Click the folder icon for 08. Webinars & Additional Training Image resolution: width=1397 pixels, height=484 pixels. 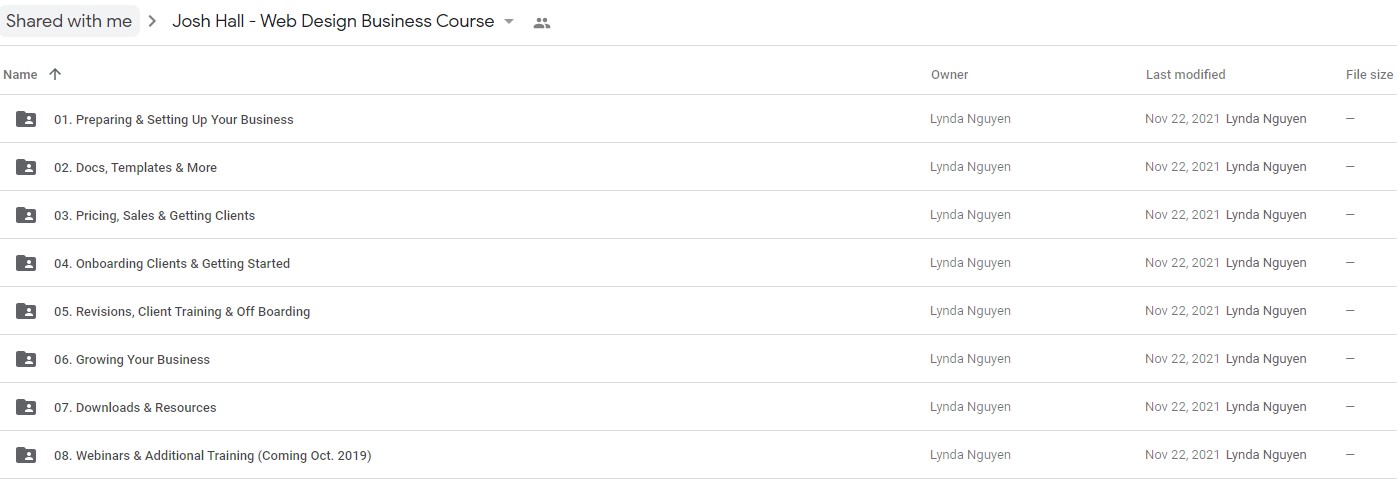point(26,455)
